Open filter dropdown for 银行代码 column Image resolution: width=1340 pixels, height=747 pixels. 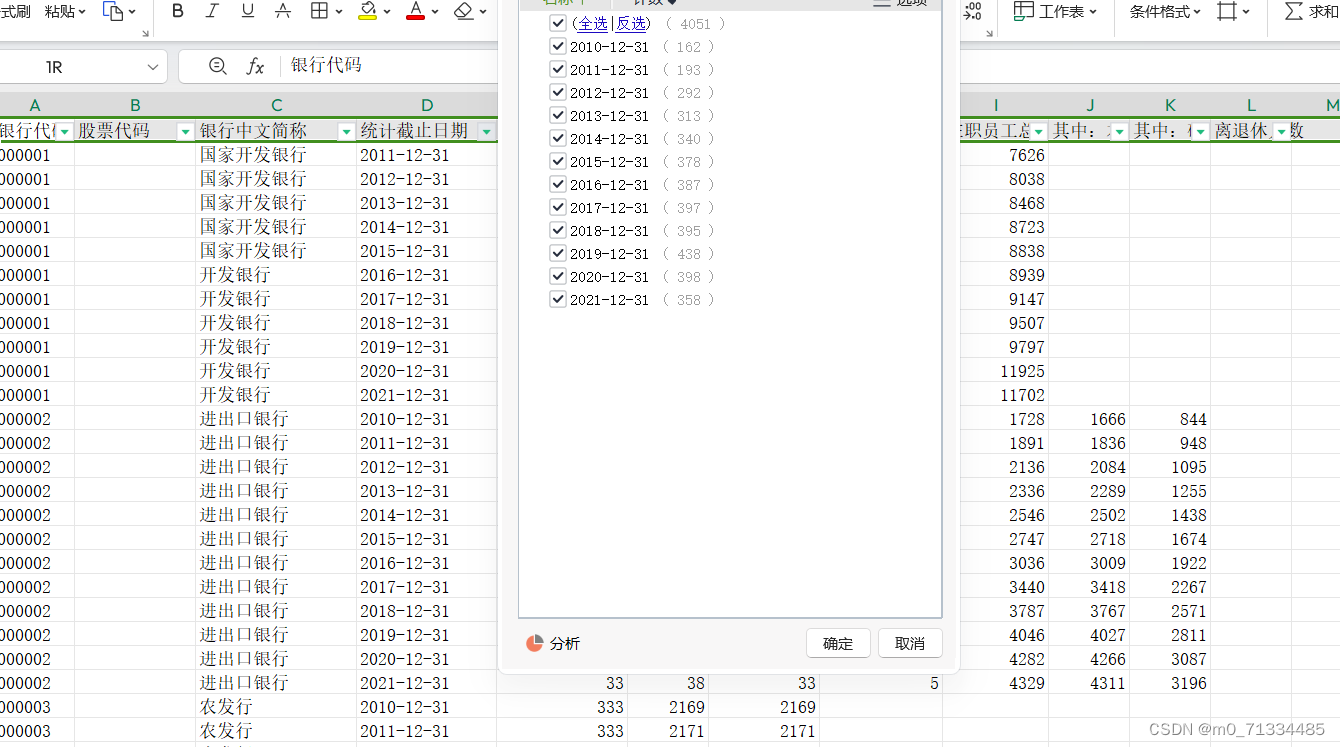64,132
